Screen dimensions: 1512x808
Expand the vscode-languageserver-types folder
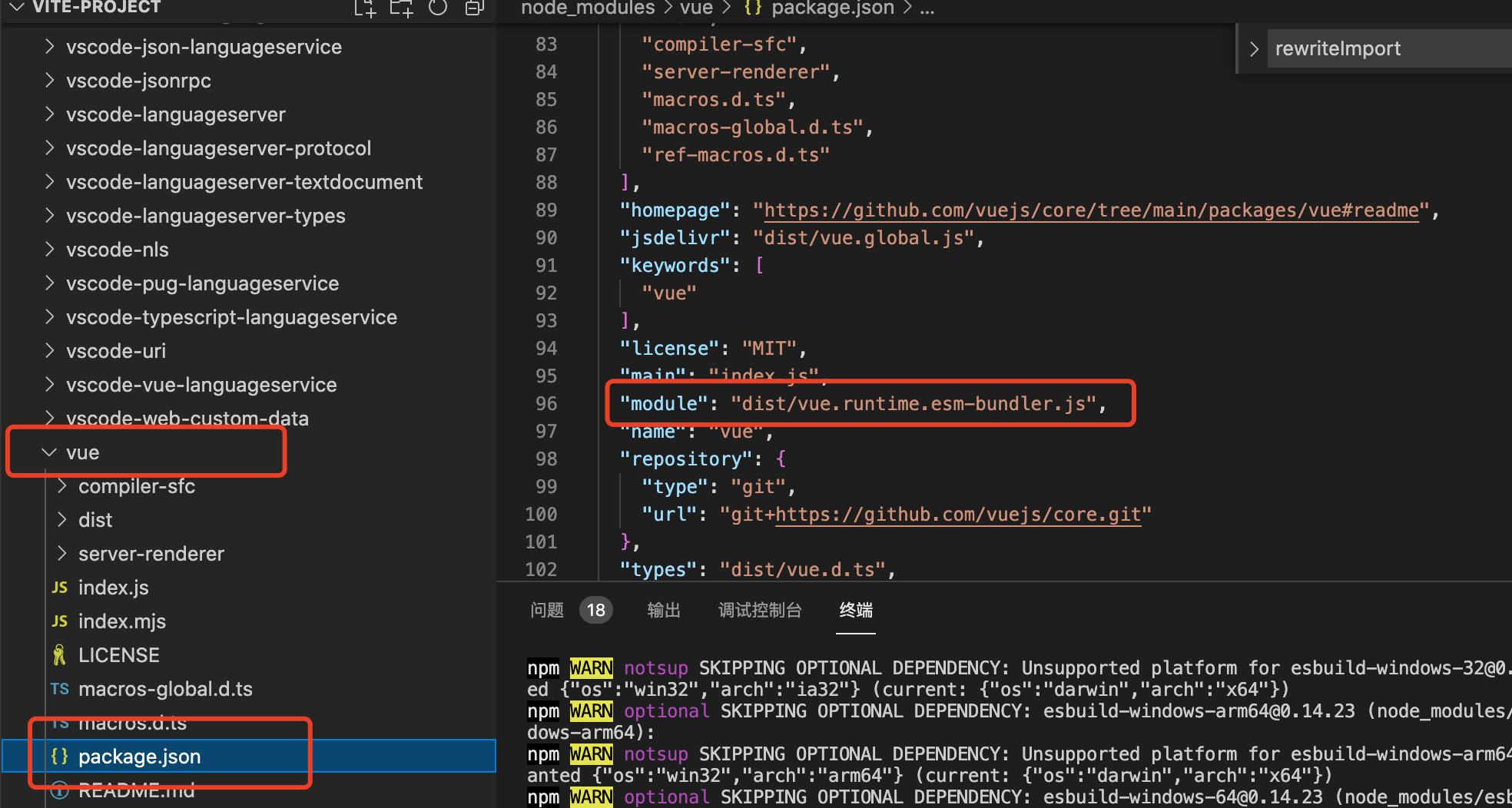tap(50, 216)
